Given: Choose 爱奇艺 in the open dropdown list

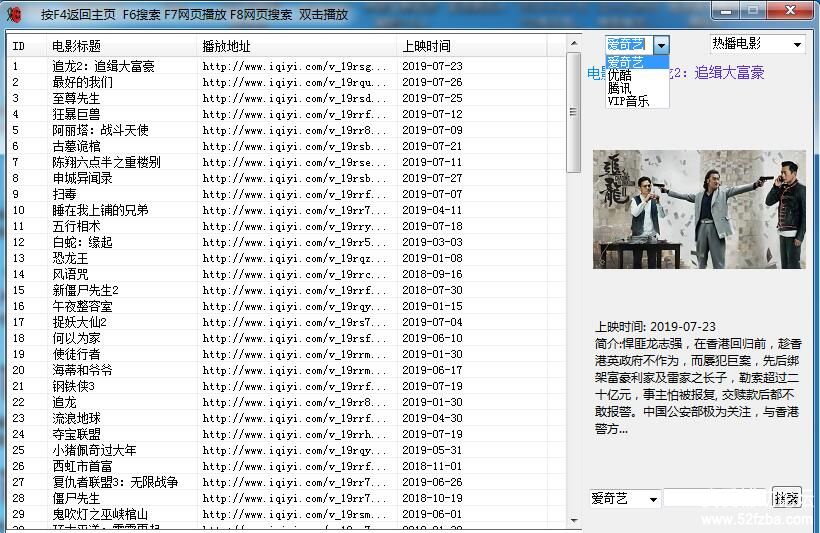Looking at the screenshot, I should pos(637,62).
